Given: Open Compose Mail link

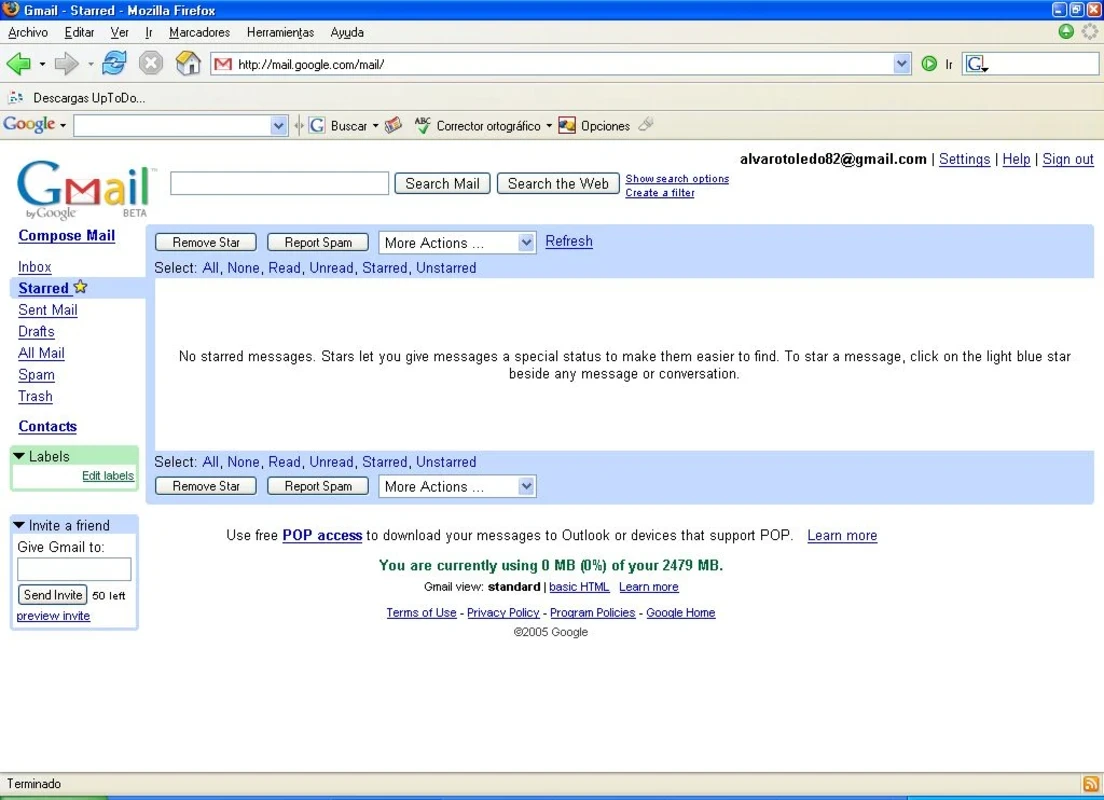Looking at the screenshot, I should click(66, 236).
